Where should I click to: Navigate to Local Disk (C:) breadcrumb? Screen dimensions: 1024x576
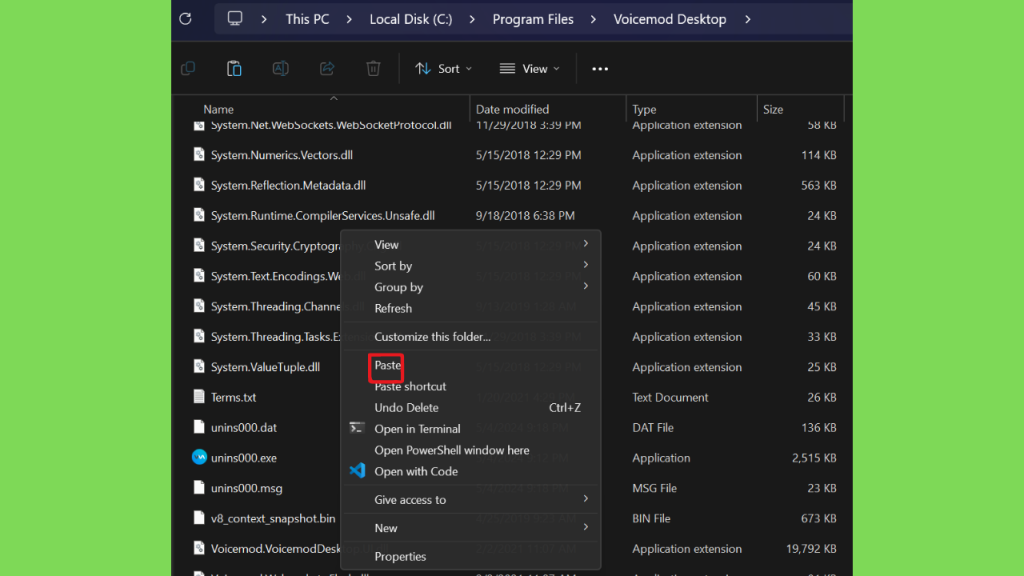pos(411,20)
